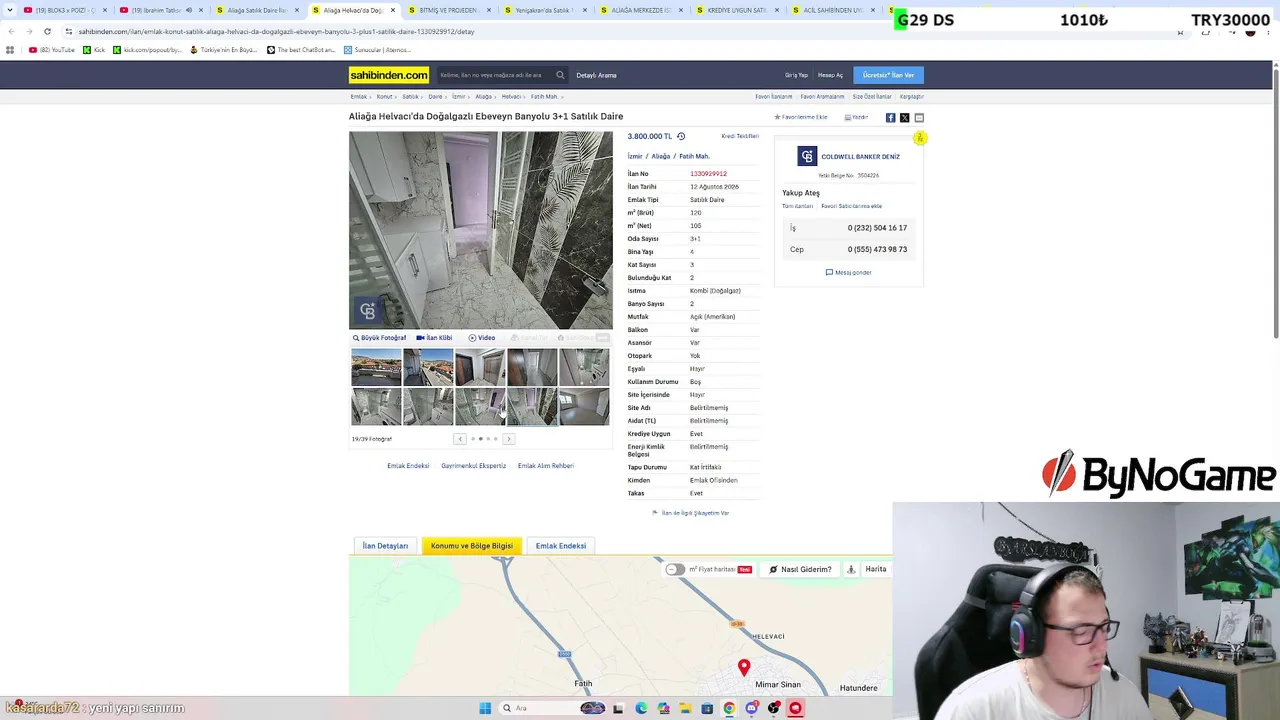This screenshot has height=720, width=1280.
Task: Open the Video option under gallery
Action: (482, 338)
